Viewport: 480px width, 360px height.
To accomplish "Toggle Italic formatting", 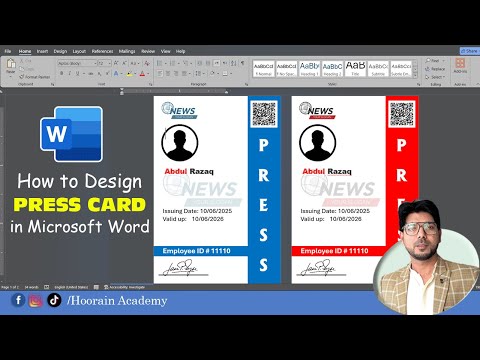I will (x=69, y=73).
